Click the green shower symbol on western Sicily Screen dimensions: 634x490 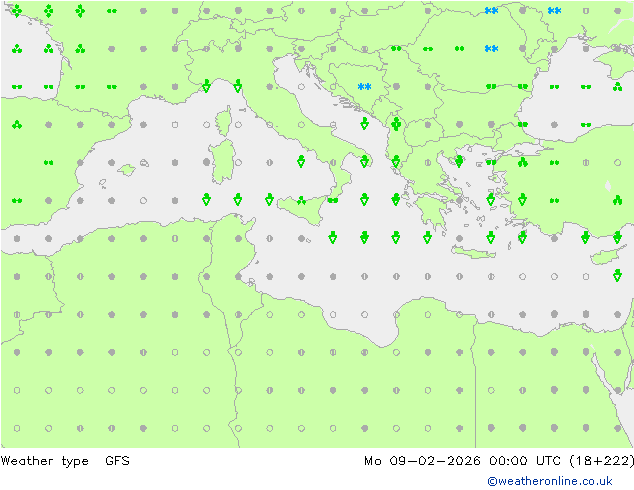301,200
